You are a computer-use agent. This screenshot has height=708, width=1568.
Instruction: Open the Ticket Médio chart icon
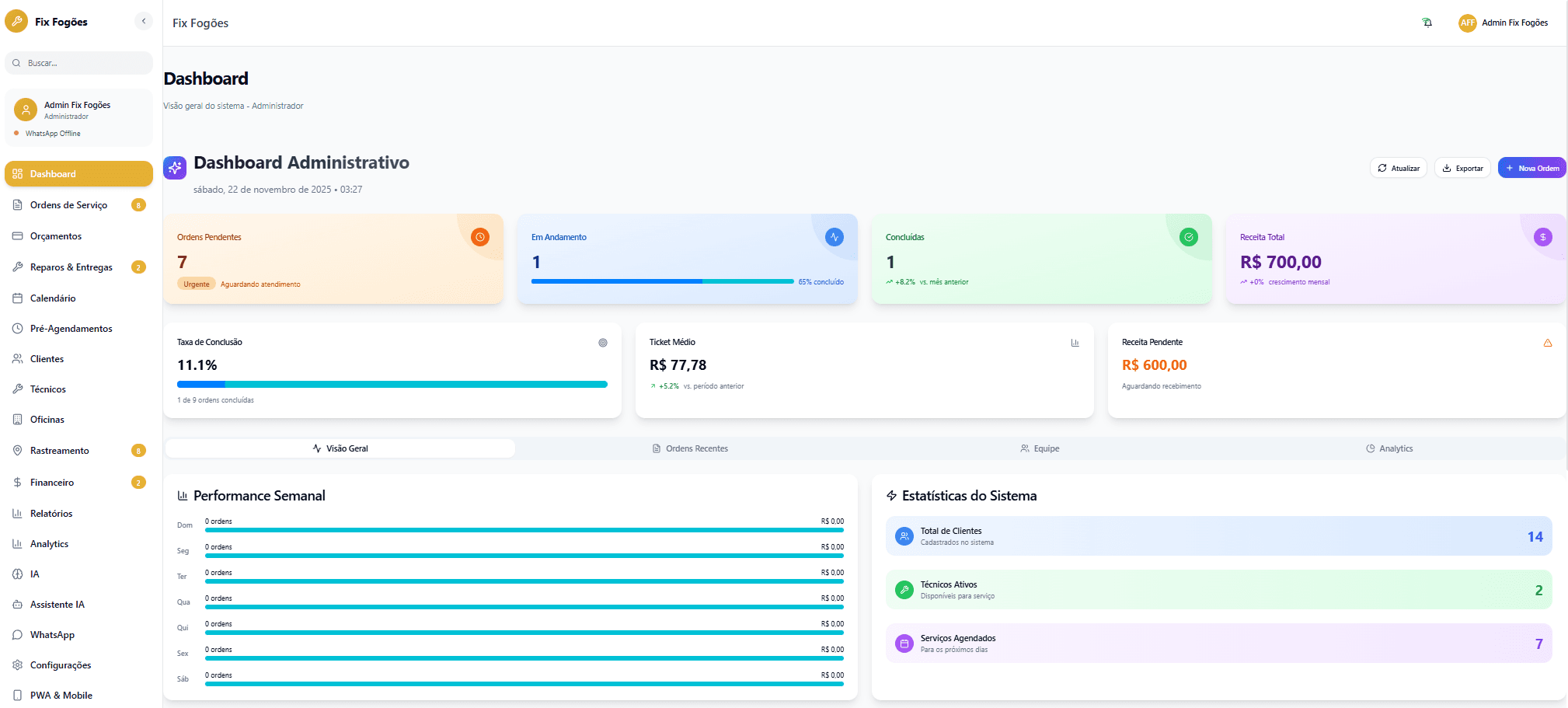[1075, 342]
